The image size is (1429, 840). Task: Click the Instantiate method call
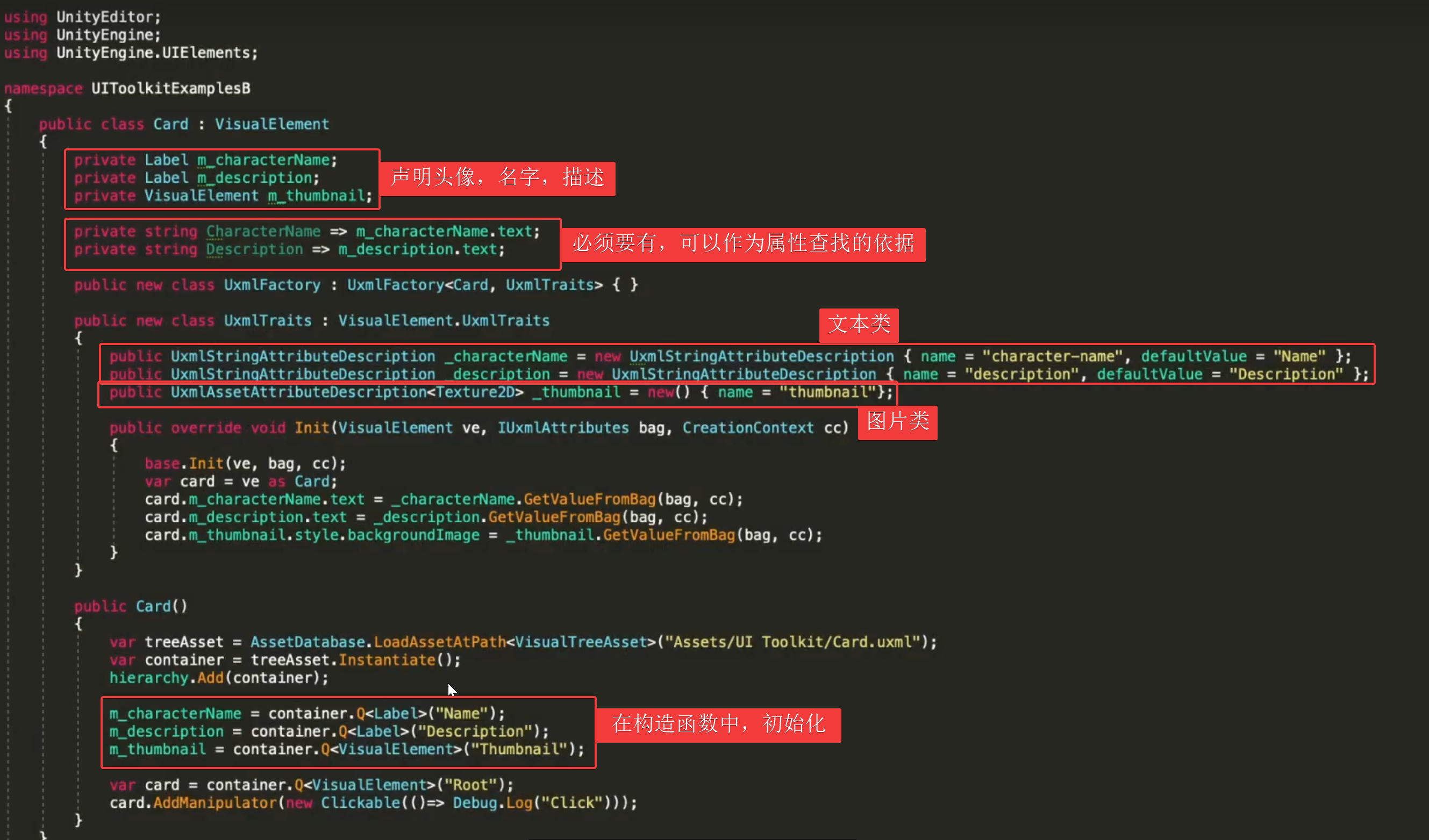point(387,660)
